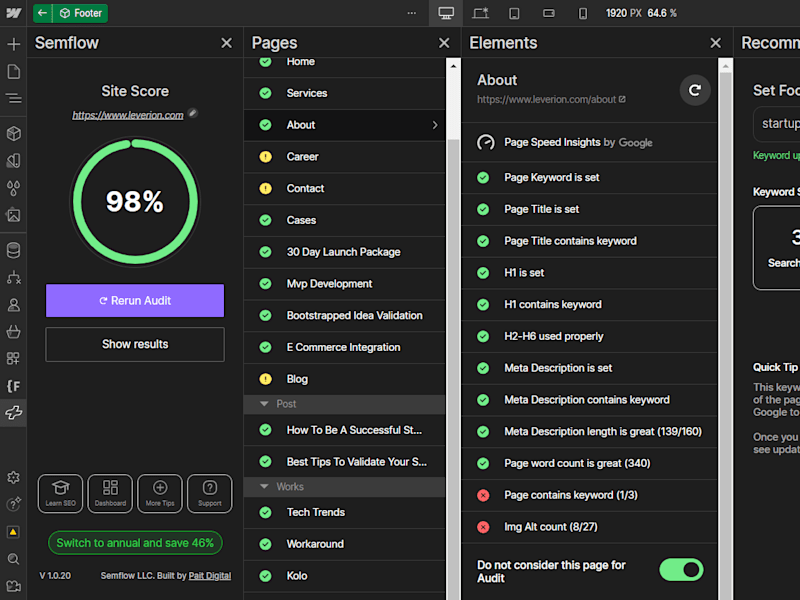Switch to mobile portrait breakpoint
The width and height of the screenshot is (800, 600).
click(x=583, y=13)
